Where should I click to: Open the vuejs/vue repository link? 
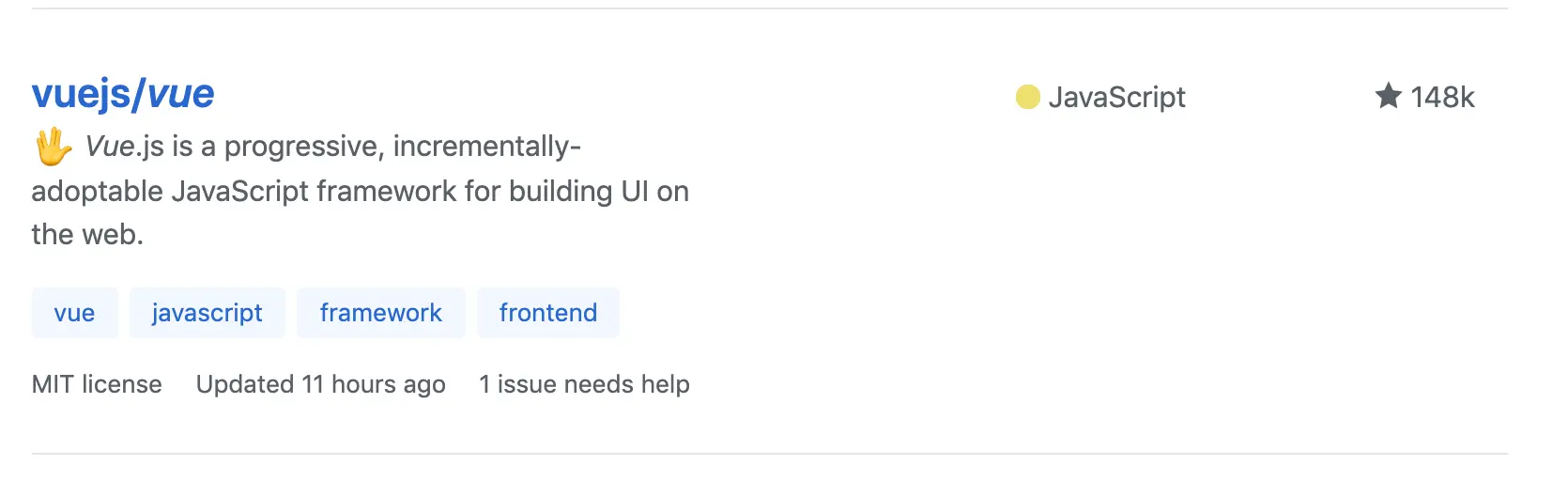pos(123,95)
